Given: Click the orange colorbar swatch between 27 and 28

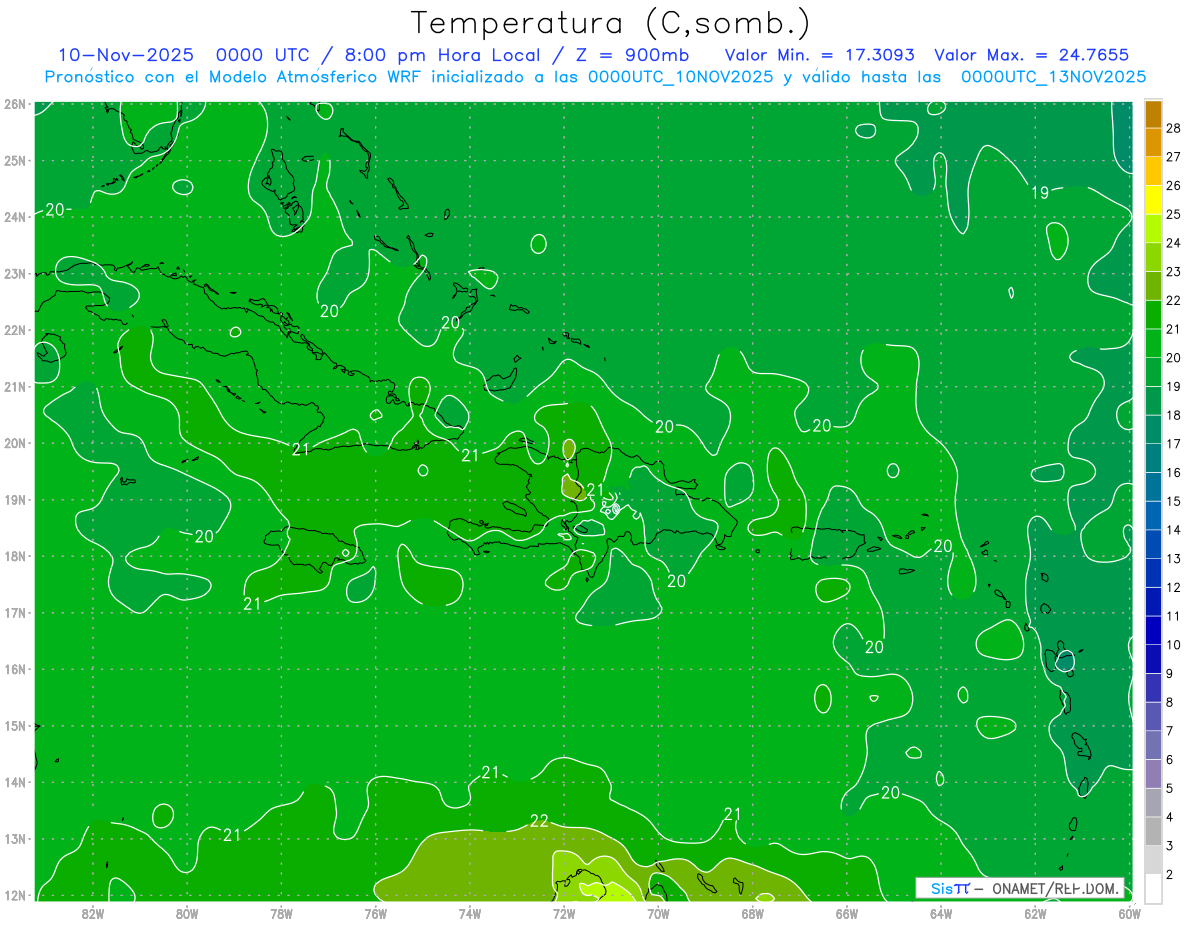Looking at the screenshot, I should pyautogui.click(x=1154, y=143).
